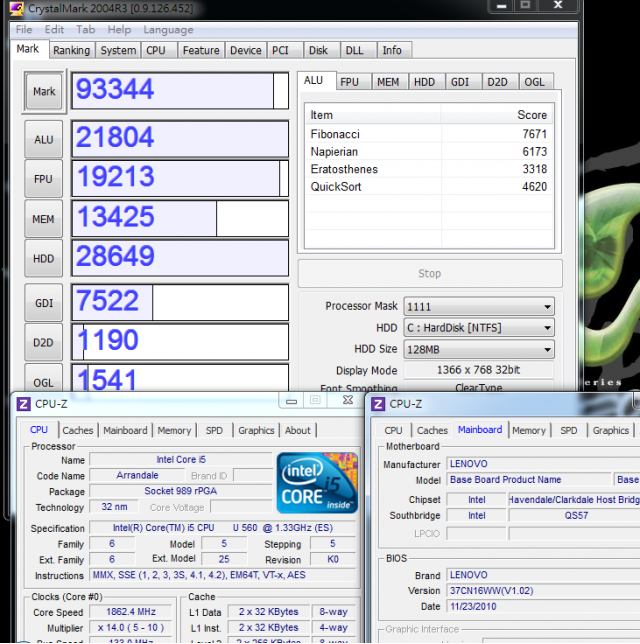Image resolution: width=640 pixels, height=644 pixels.
Task: Open the File menu in CrystalMark
Action: click(x=24, y=30)
